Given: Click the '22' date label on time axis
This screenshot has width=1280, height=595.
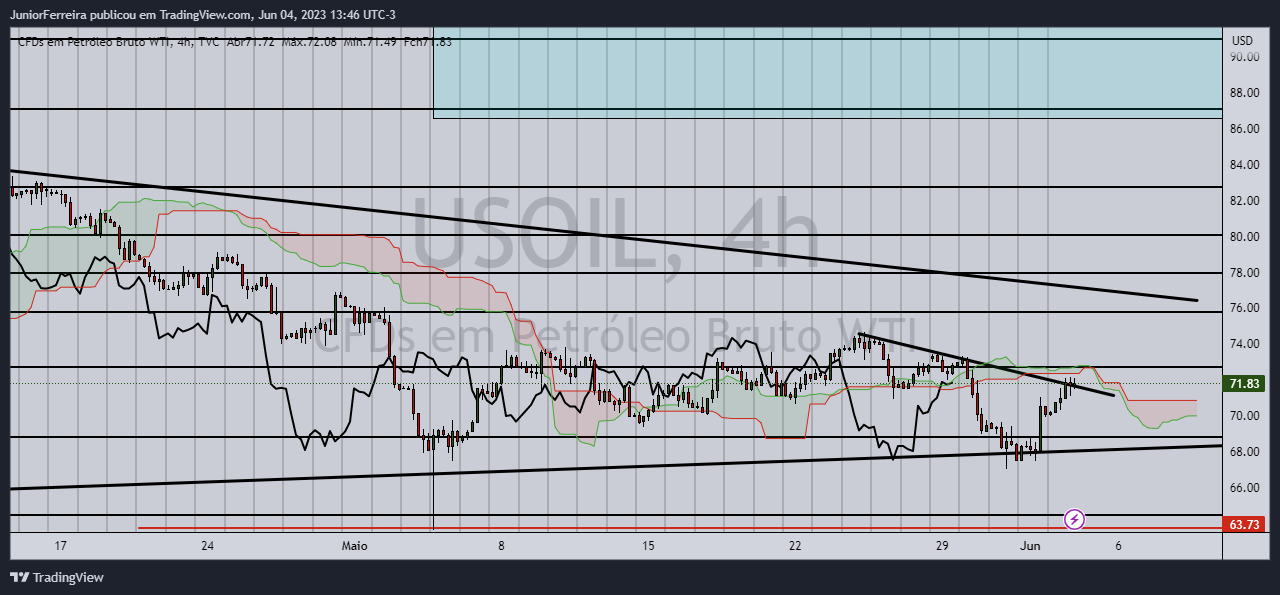Looking at the screenshot, I should click(x=795, y=546).
